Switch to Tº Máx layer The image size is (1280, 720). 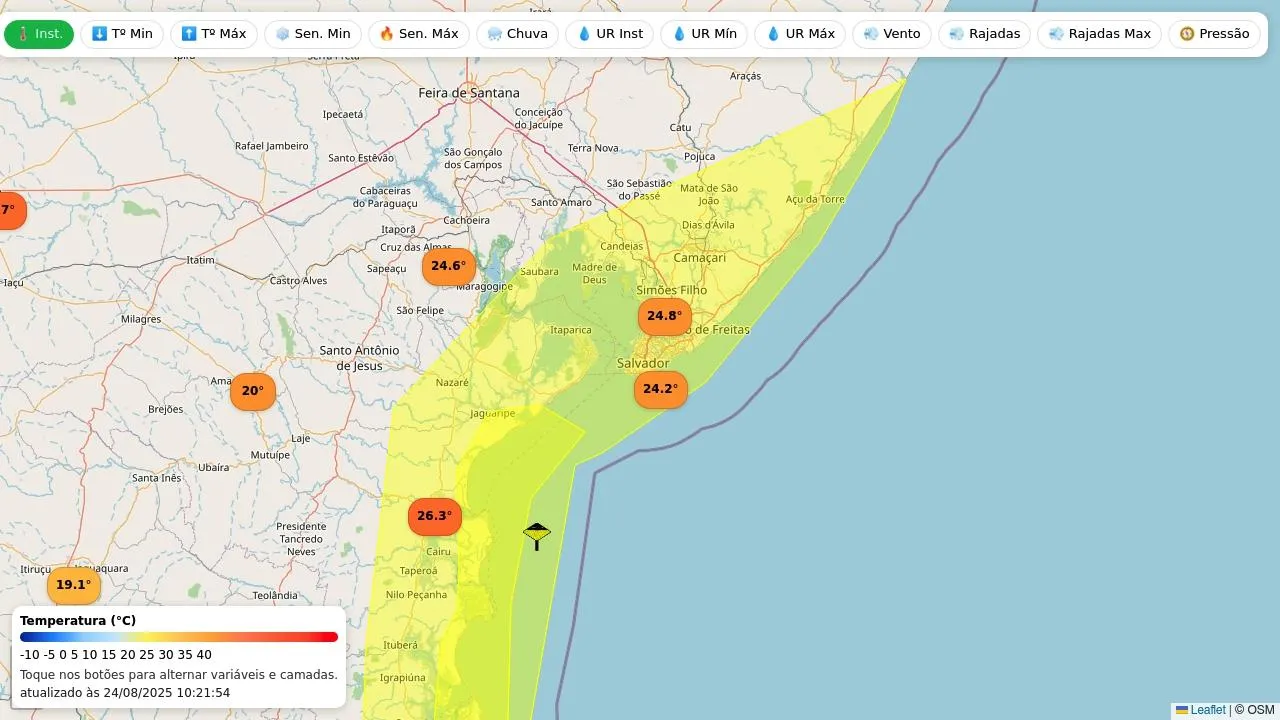click(x=213, y=34)
